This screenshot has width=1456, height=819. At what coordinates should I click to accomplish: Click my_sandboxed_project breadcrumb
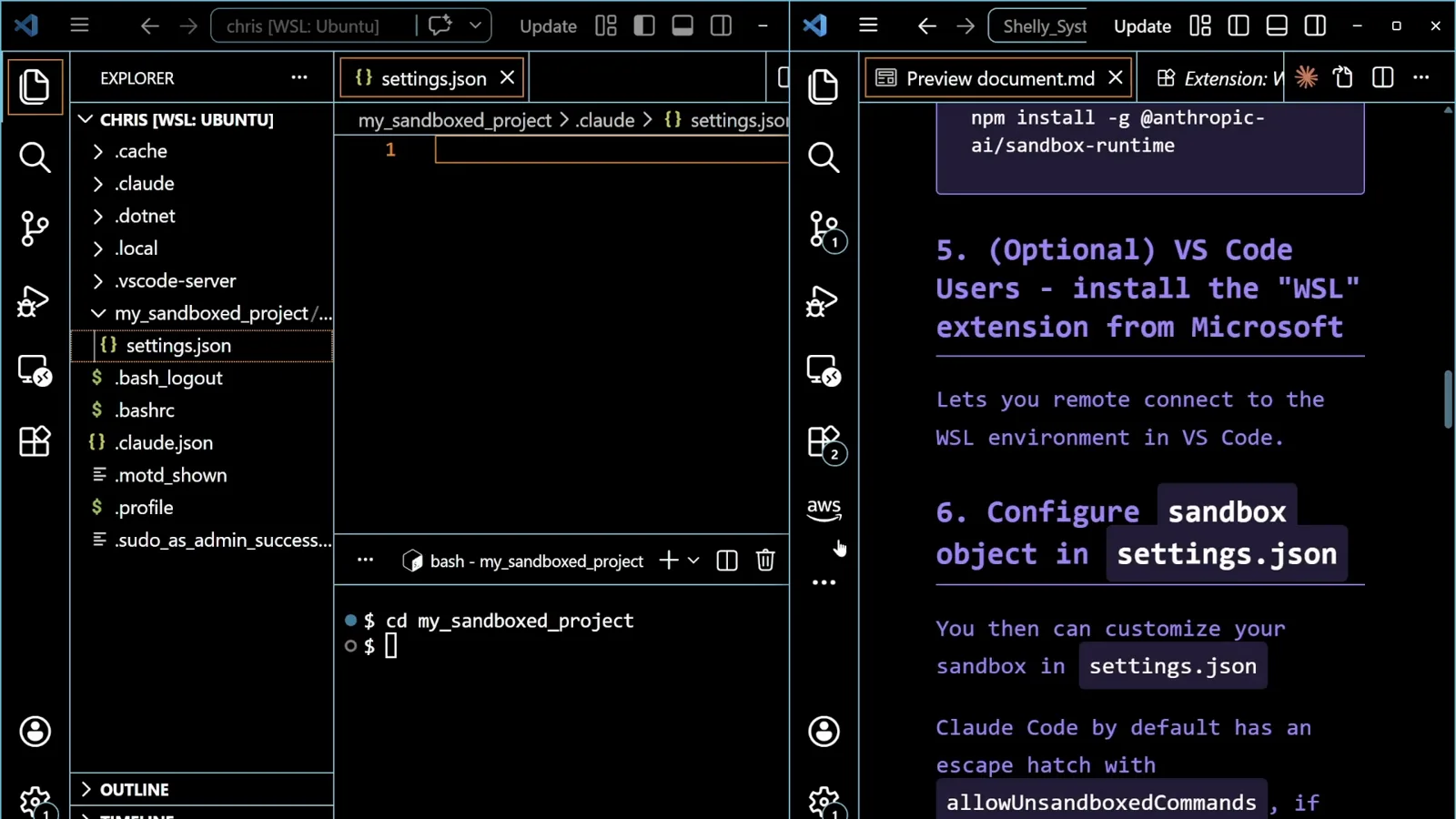(x=455, y=120)
